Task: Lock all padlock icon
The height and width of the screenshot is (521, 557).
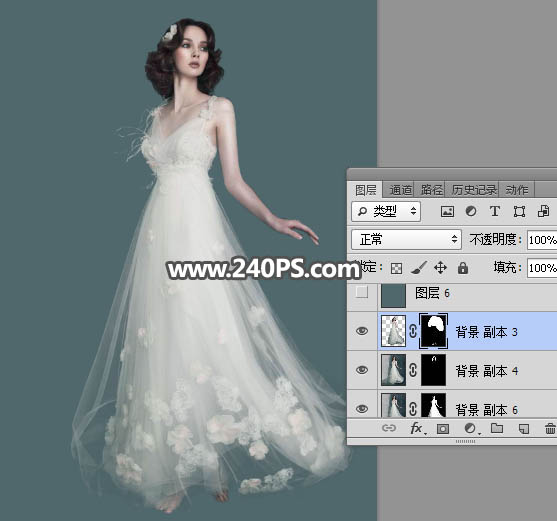Action: 463,268
